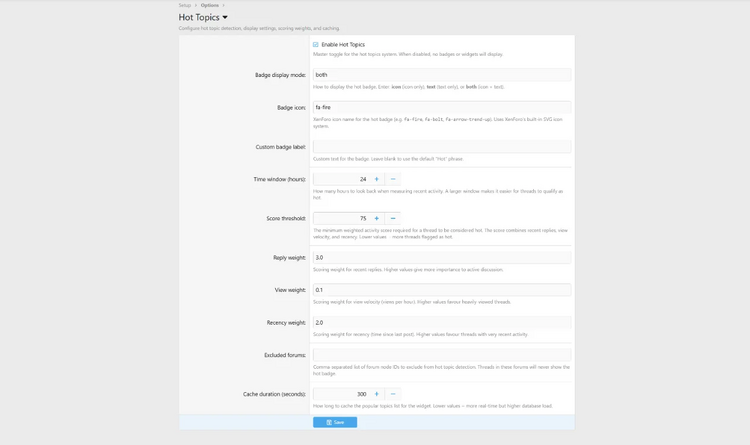Click into the Badge icon field
This screenshot has width=750, height=445.
[x=441, y=107]
